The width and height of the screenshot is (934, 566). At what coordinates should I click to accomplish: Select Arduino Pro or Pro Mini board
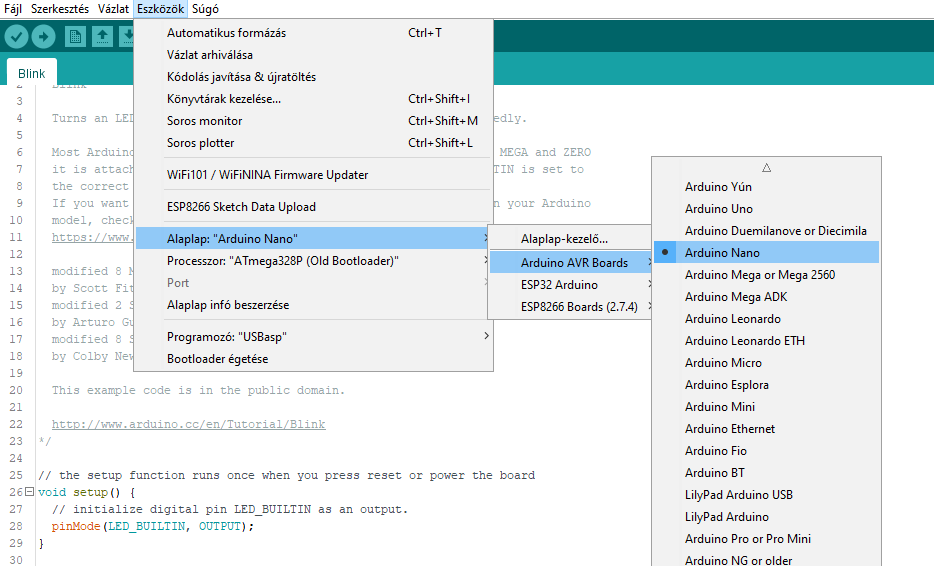(x=766, y=539)
